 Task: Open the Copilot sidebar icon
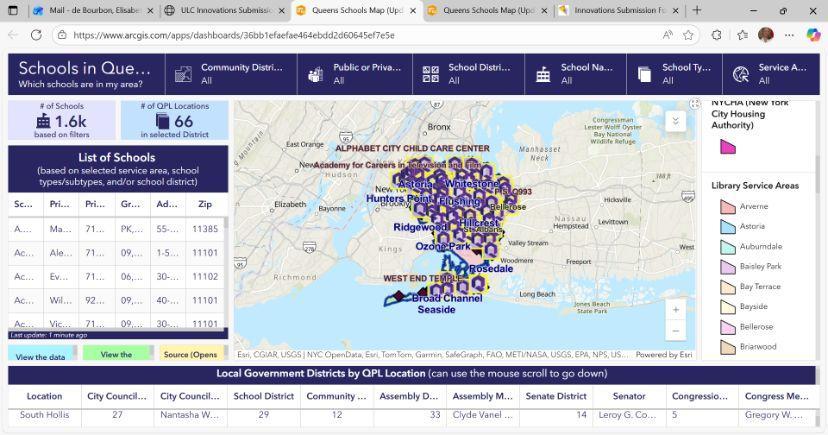(x=813, y=34)
